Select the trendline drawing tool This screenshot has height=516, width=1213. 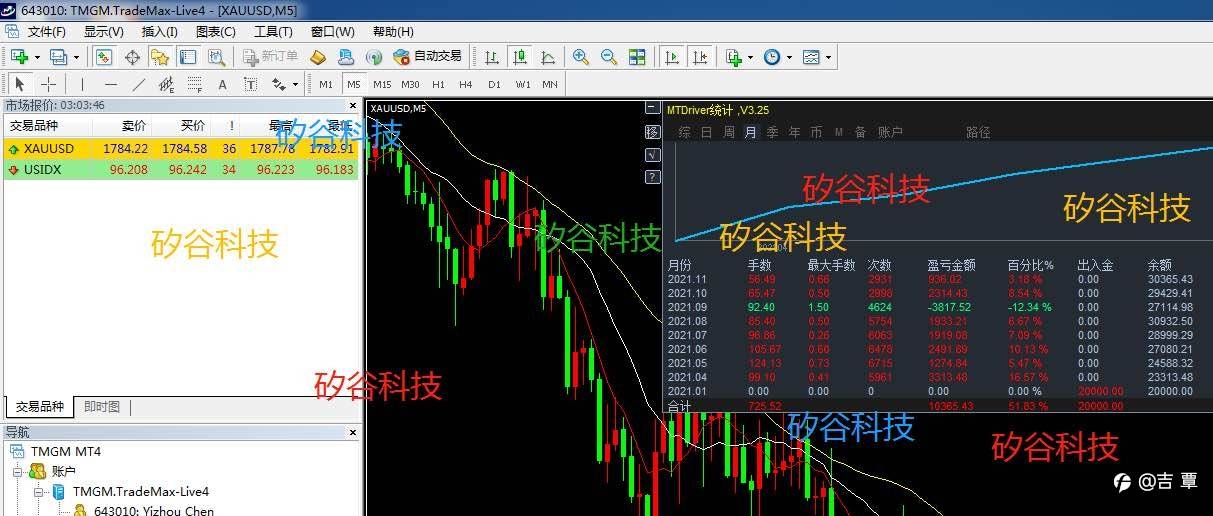[139, 84]
